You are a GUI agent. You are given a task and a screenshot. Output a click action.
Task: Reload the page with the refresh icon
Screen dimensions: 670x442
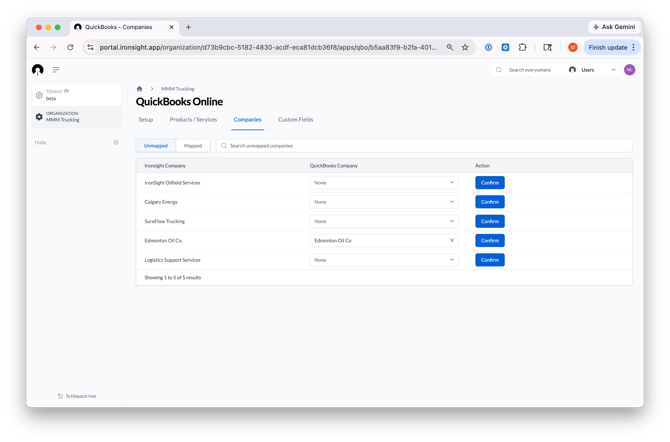pyautogui.click(x=71, y=47)
